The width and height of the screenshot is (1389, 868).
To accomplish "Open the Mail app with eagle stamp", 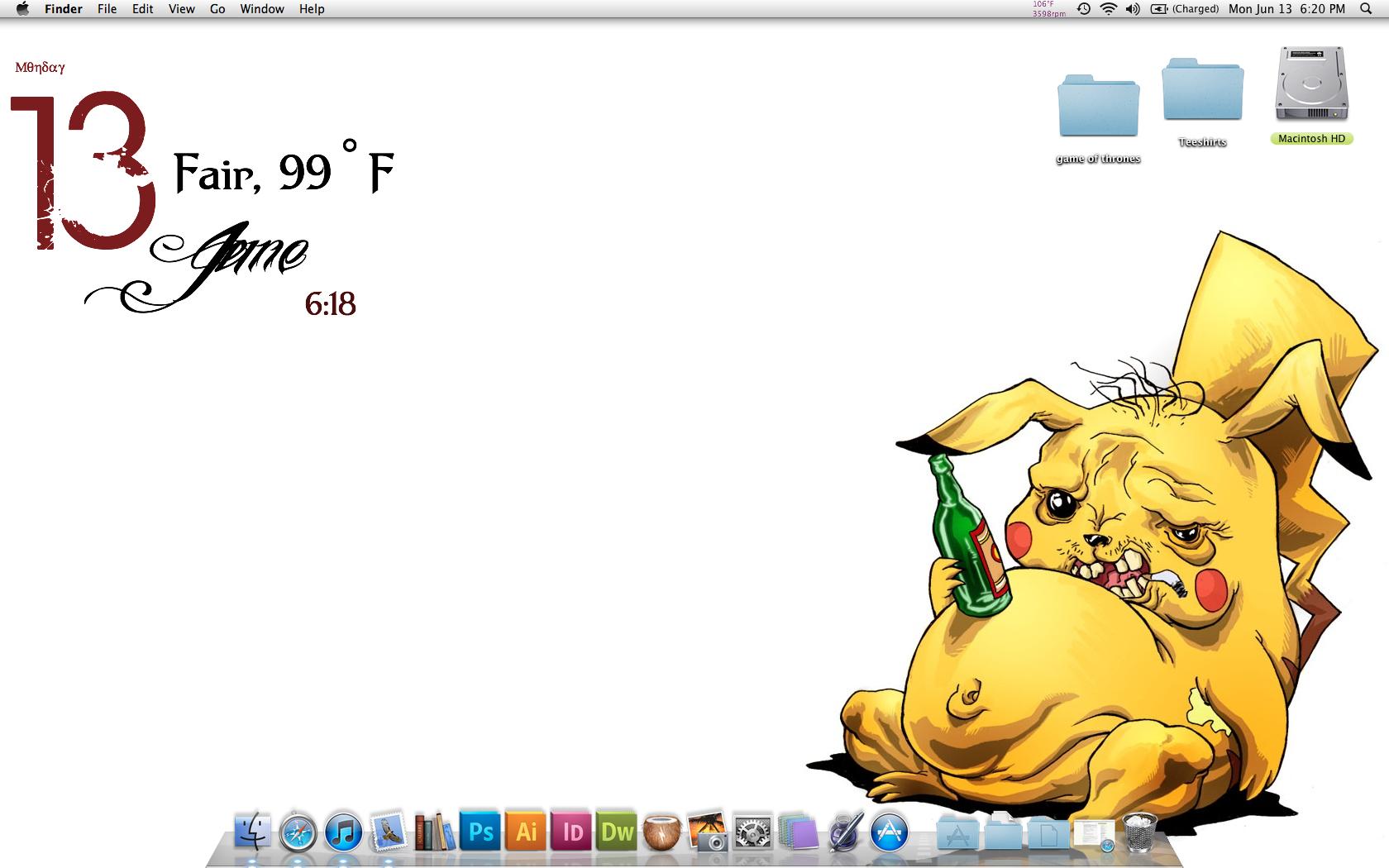I will pos(388,831).
